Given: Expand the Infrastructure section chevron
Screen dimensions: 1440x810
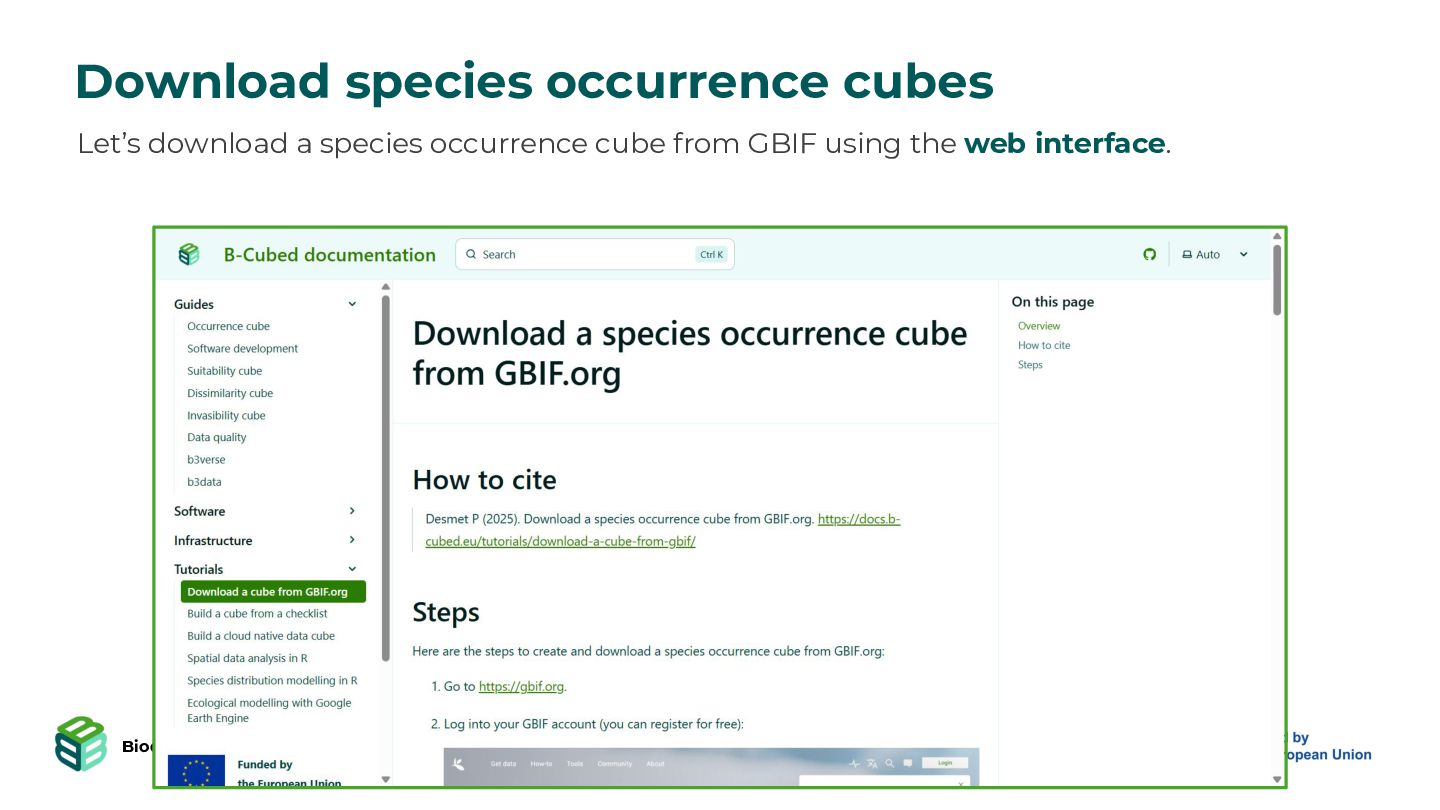Looking at the screenshot, I should tap(352, 540).
